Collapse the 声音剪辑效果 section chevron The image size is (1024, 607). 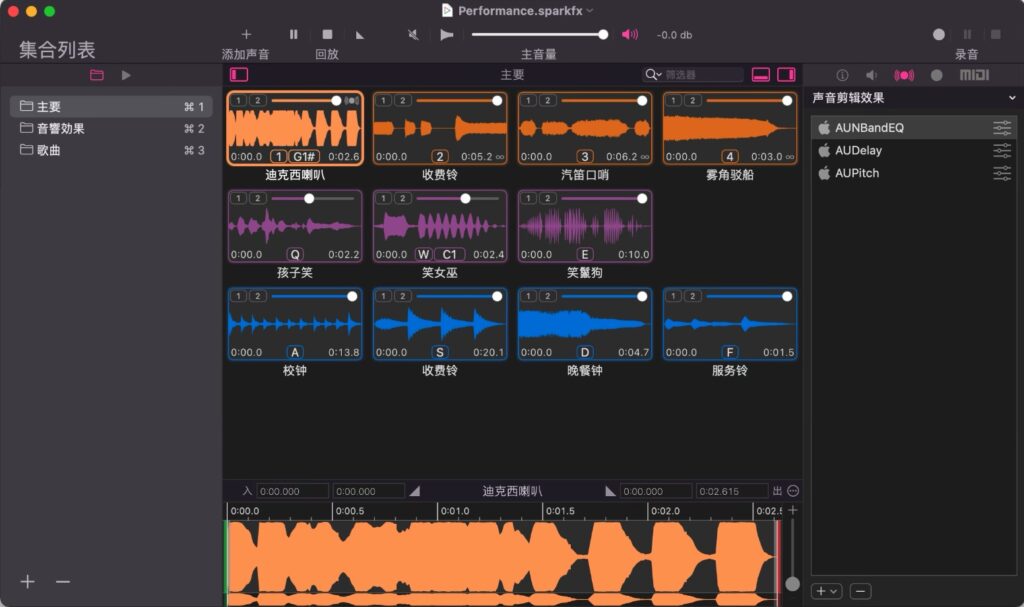point(1011,97)
